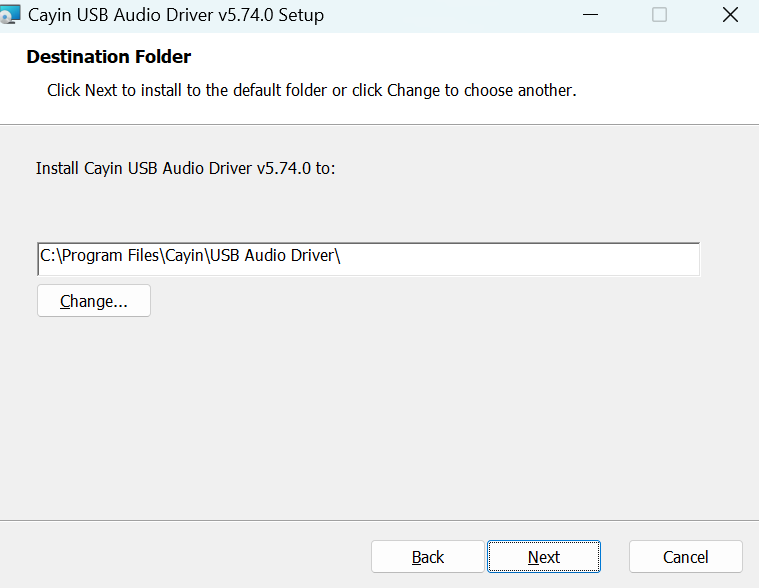759x588 pixels.
Task: Click the "C:" drive letter in the path field
Action: [48, 256]
